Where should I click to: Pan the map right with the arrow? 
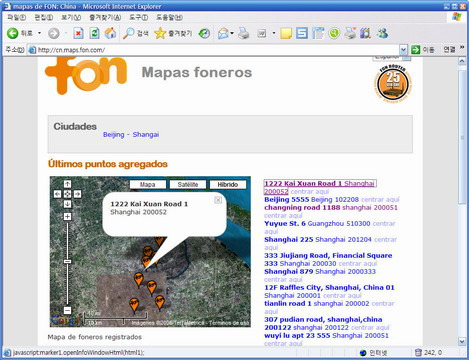[x=77, y=194]
